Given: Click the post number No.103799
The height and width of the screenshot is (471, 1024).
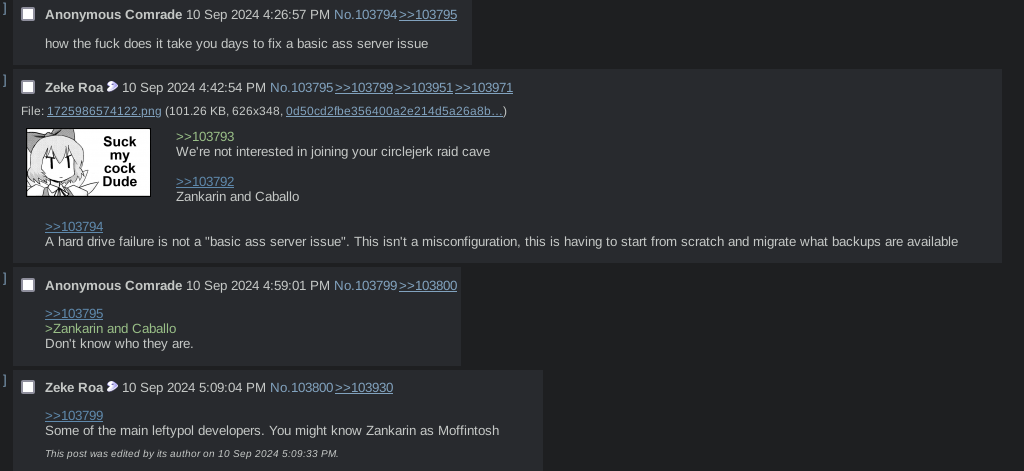Looking at the screenshot, I should pyautogui.click(x=365, y=286).
